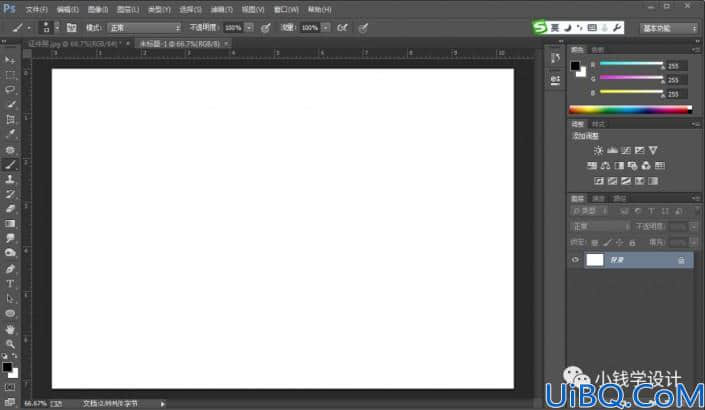Toggle lock position
Image resolution: width=705 pixels, height=410 pixels.
coord(620,243)
